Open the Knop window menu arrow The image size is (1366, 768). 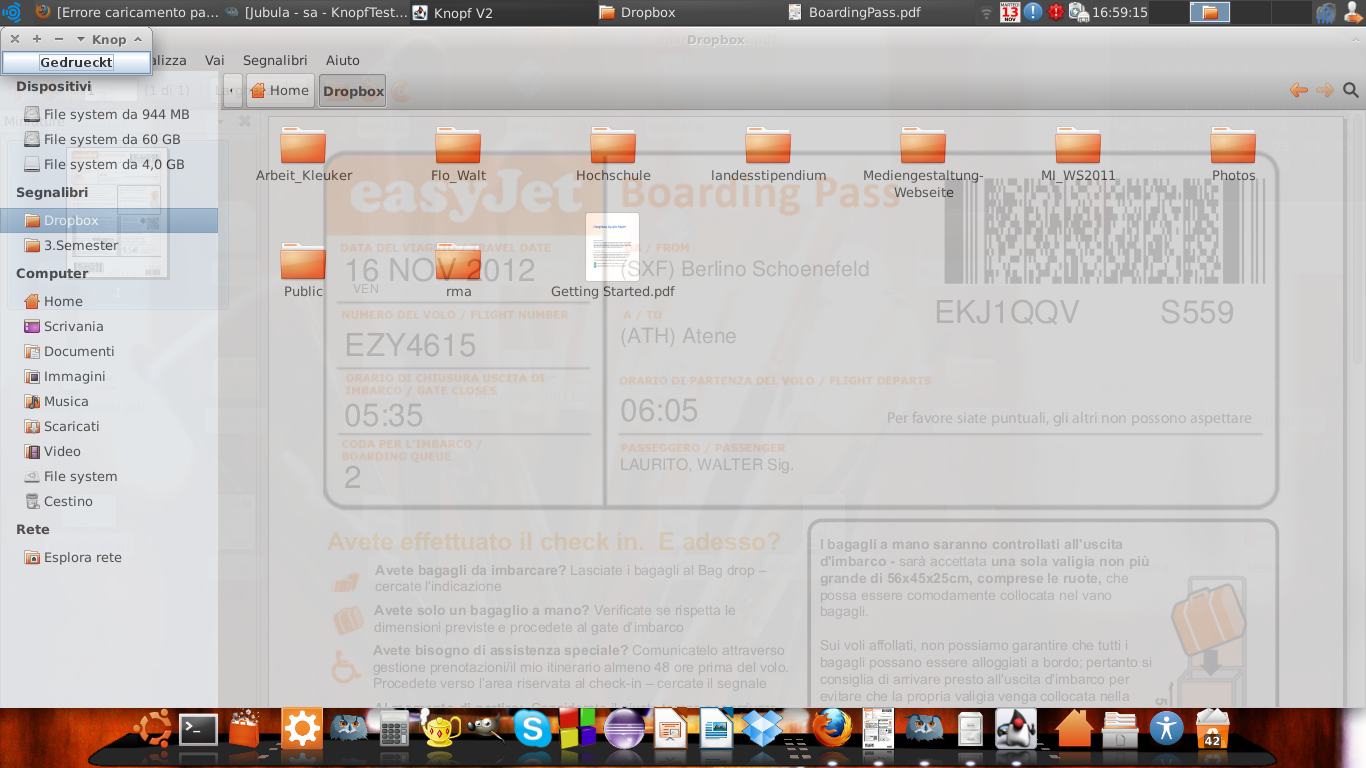point(81,39)
